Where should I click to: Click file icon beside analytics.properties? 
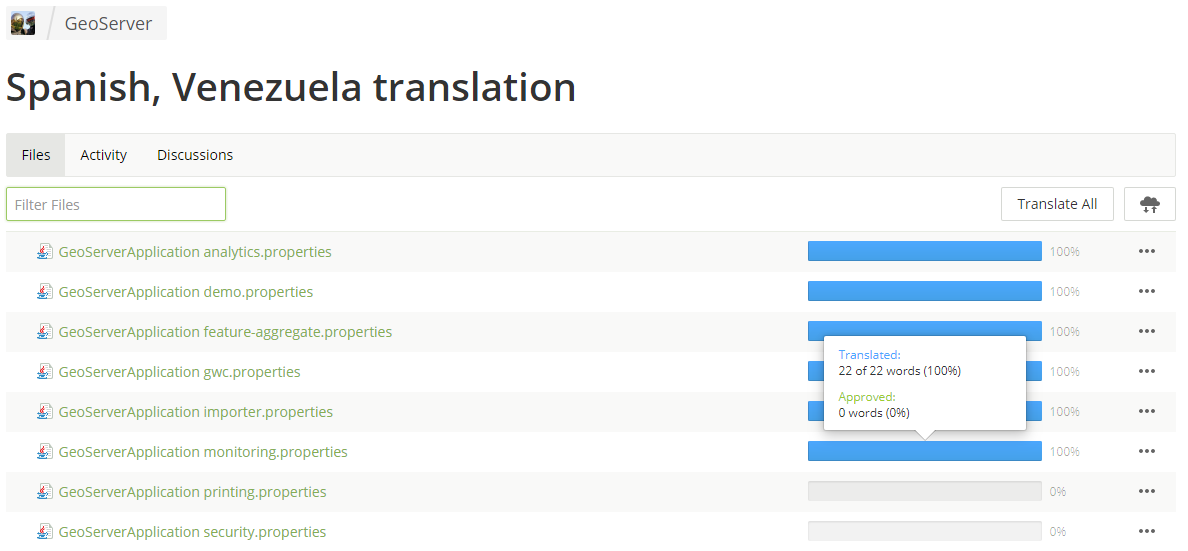pos(45,252)
